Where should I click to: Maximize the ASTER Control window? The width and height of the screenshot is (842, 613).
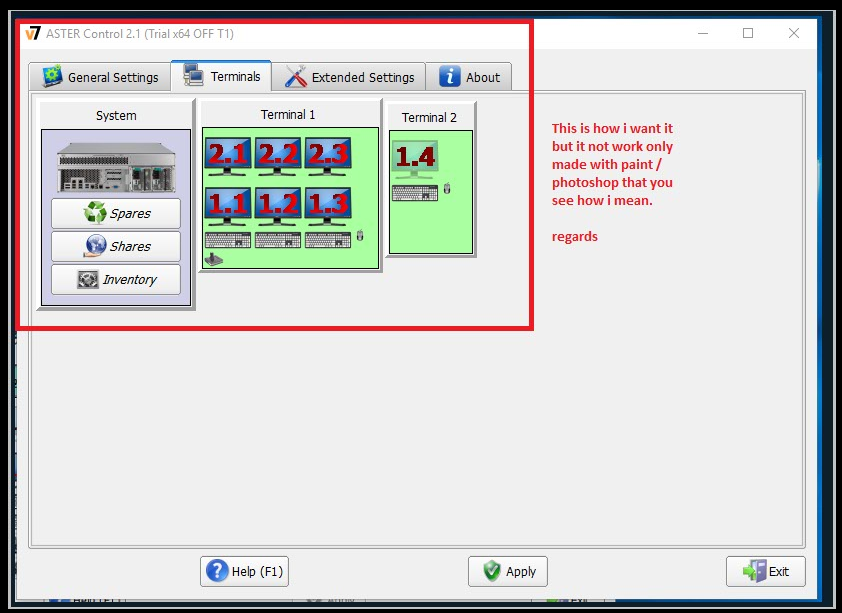tap(748, 33)
